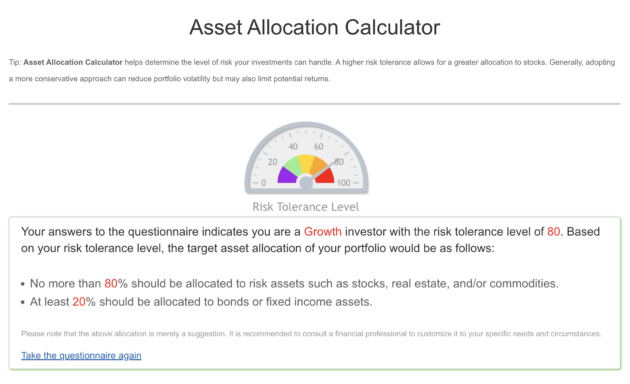The width and height of the screenshot is (630, 384).
Task: Click the 'Asset Allocation Calculator' heading
Action: pos(315,27)
